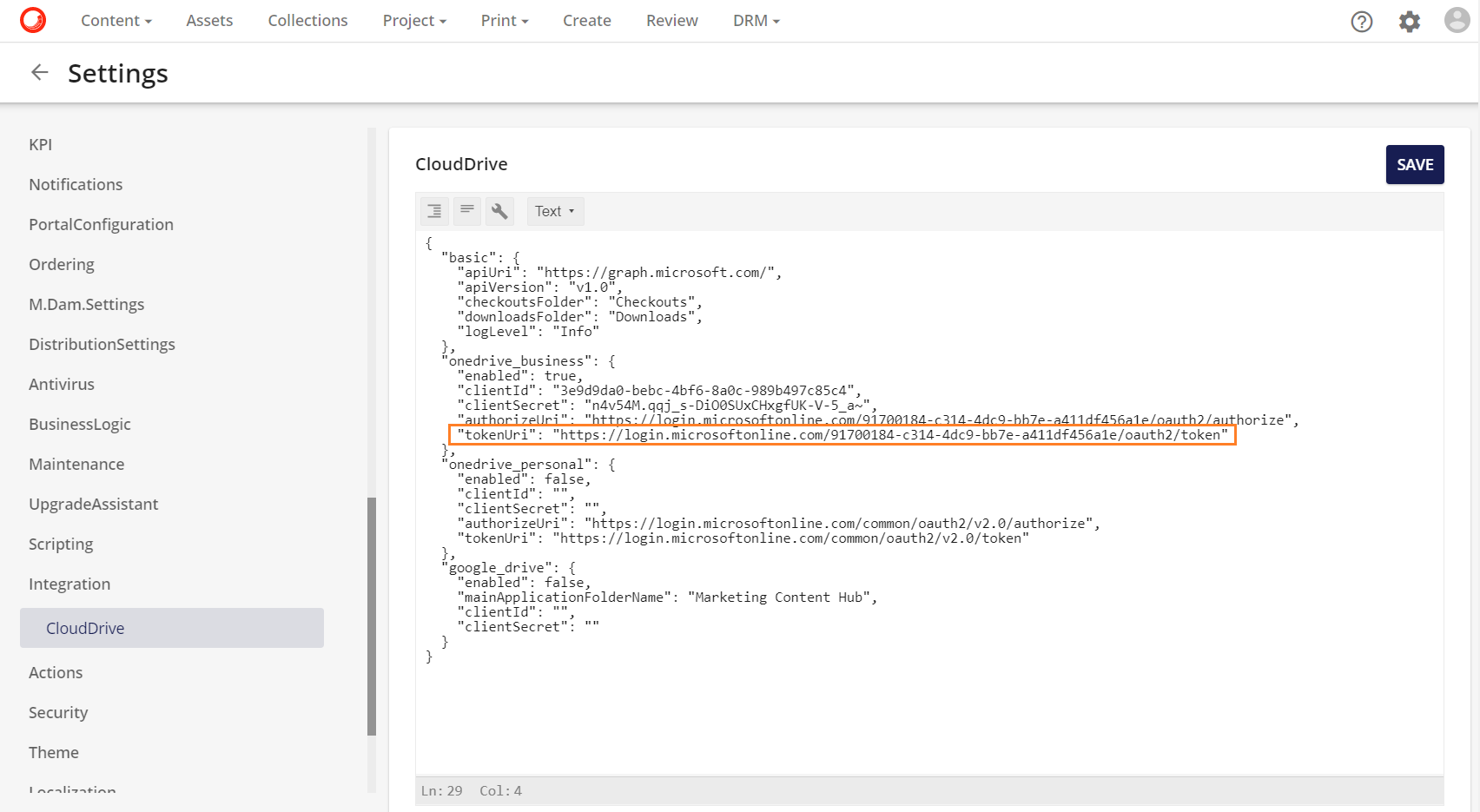This screenshot has height=812, width=1480.
Task: Click the "checkoutsFolder" line
Action: 579,301
